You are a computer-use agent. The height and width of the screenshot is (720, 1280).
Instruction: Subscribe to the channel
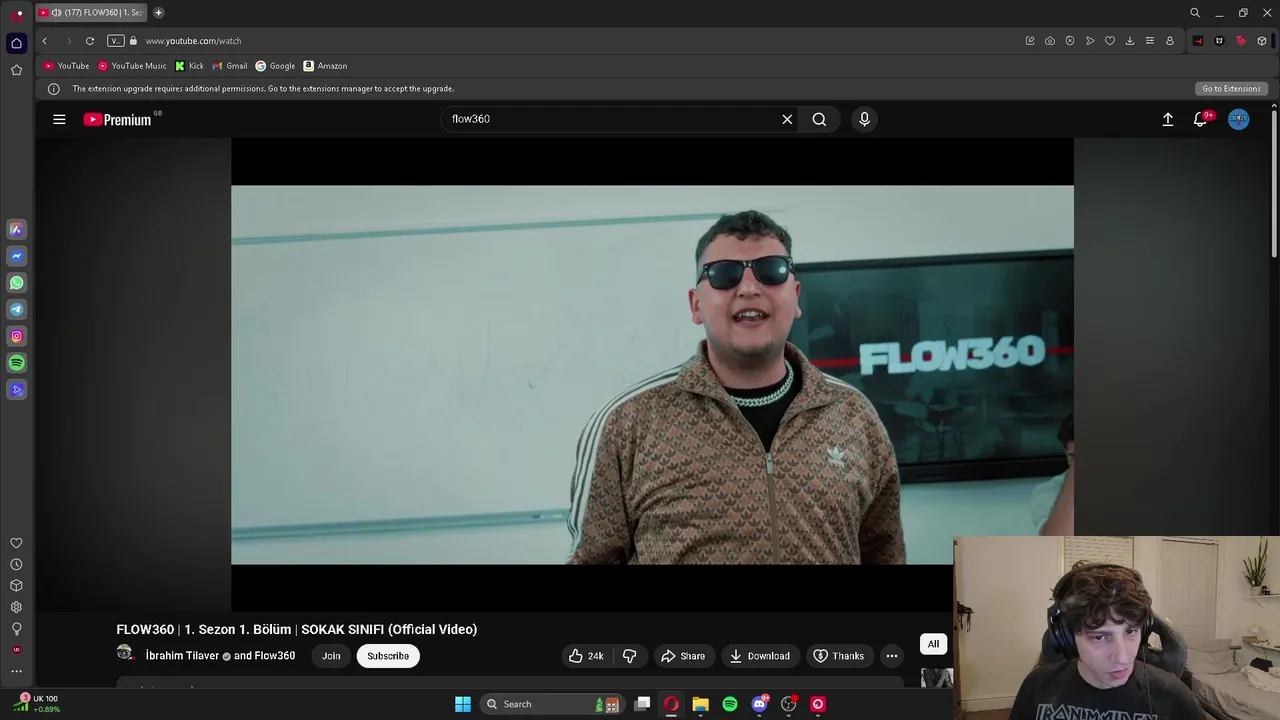click(388, 656)
